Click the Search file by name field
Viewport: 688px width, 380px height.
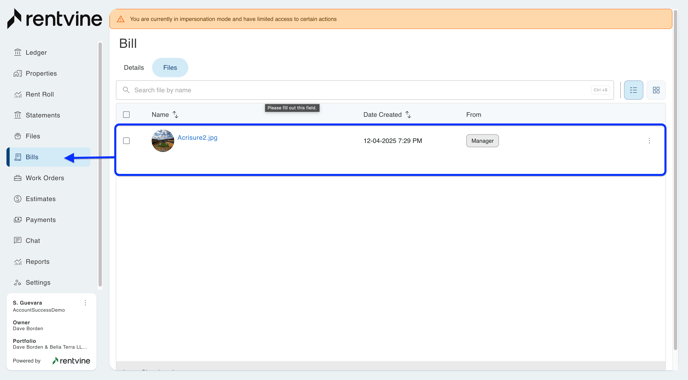(x=365, y=90)
